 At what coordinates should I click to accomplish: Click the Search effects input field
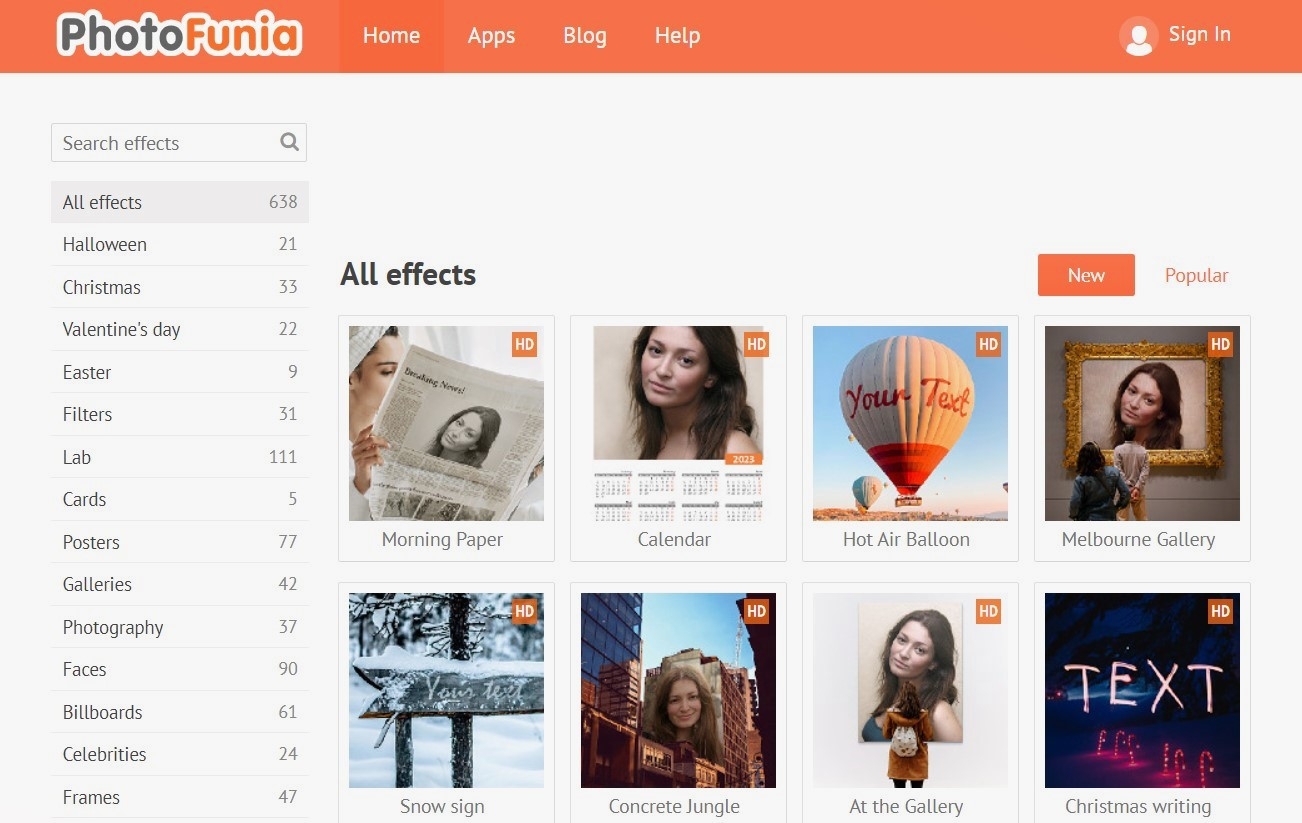click(x=160, y=142)
